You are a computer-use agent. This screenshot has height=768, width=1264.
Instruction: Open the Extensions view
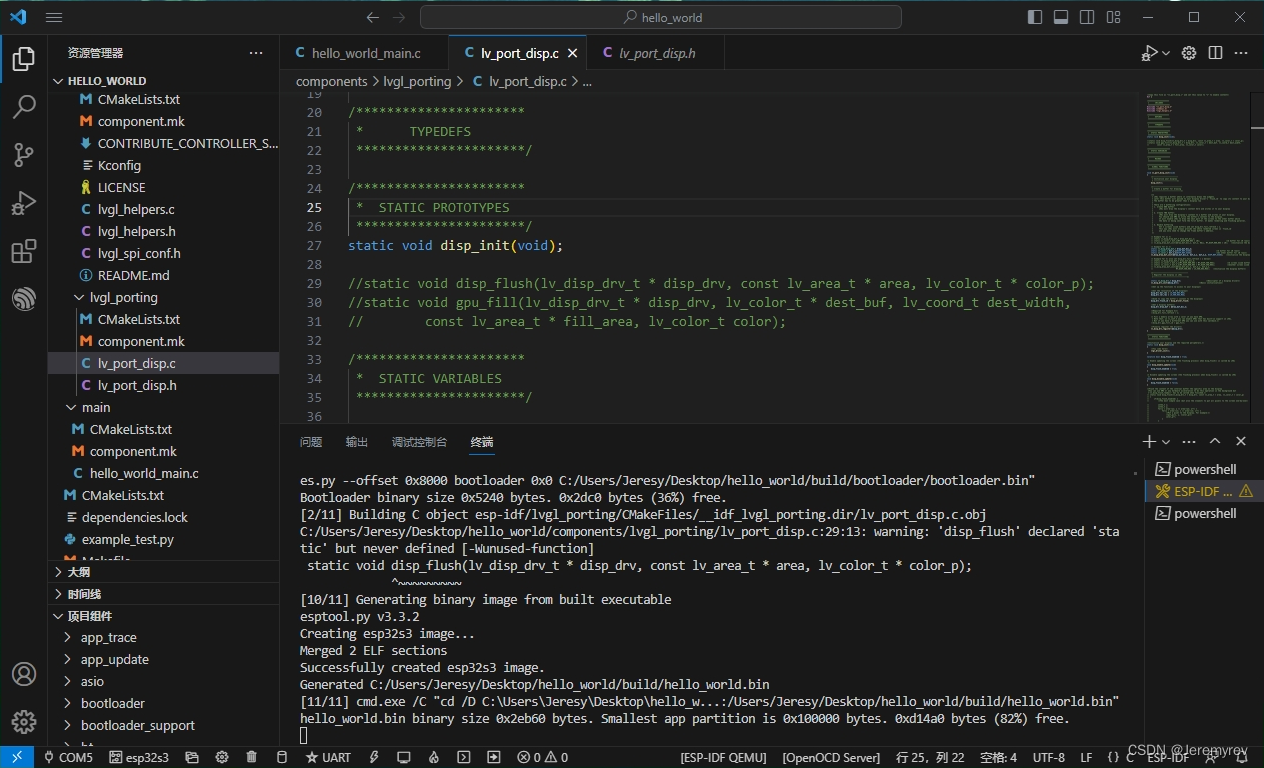[x=24, y=251]
